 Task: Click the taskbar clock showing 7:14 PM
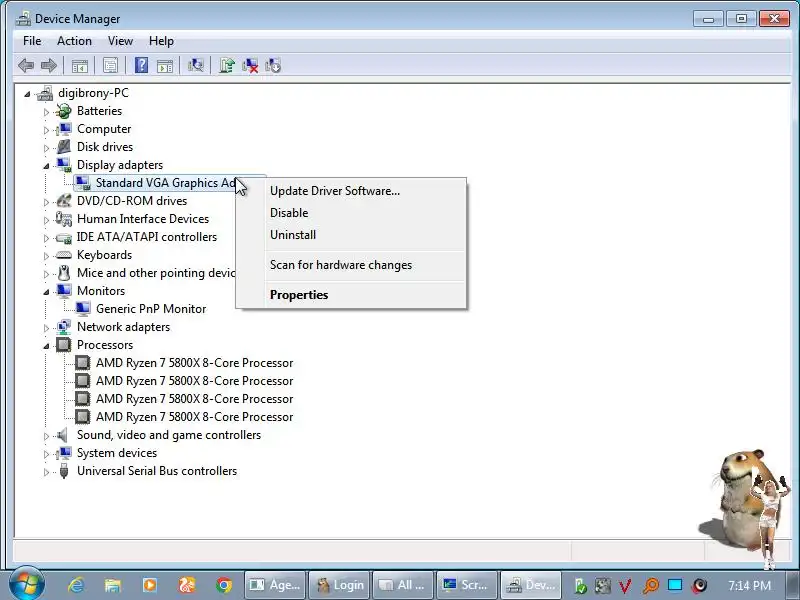point(749,585)
